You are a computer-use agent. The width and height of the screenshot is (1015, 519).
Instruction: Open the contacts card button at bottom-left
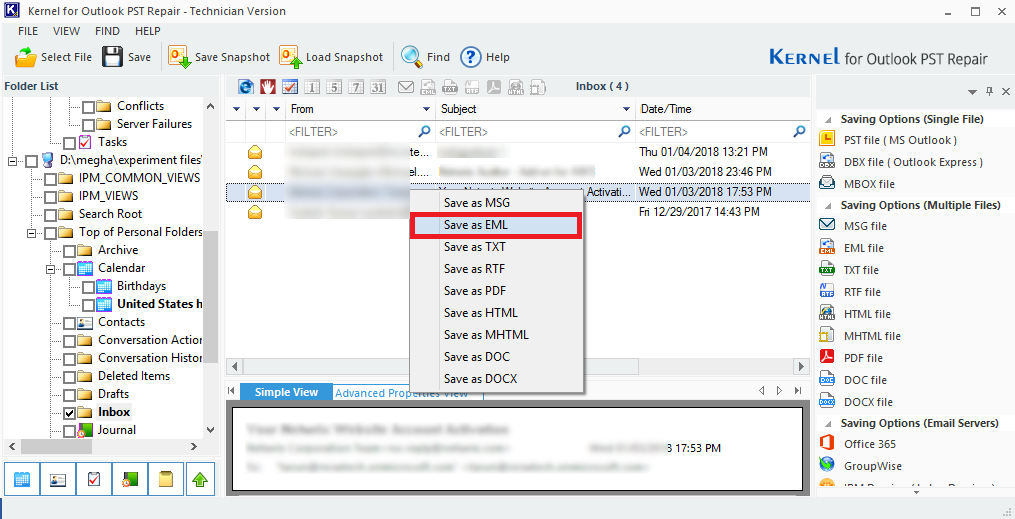tap(58, 479)
